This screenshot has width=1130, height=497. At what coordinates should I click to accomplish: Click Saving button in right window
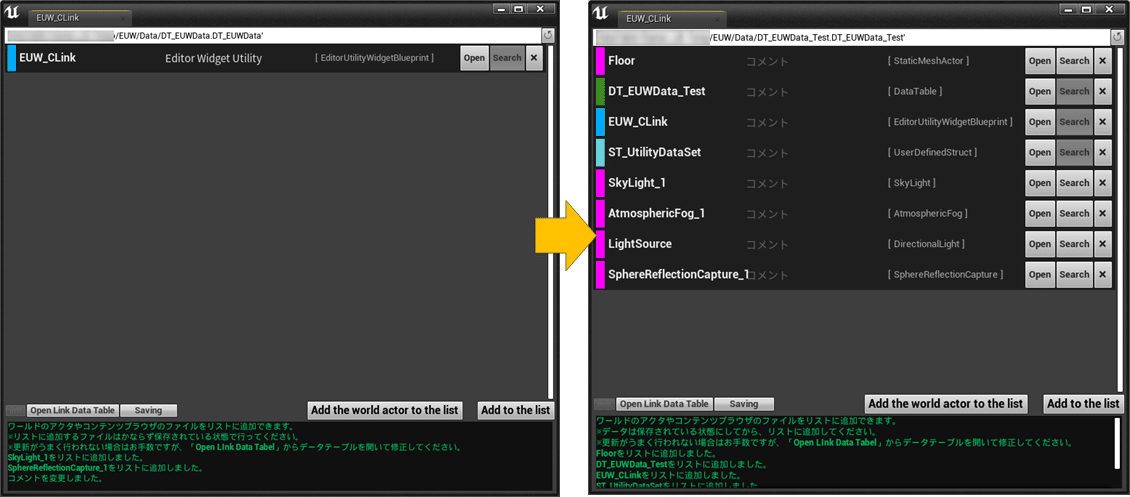click(x=745, y=404)
